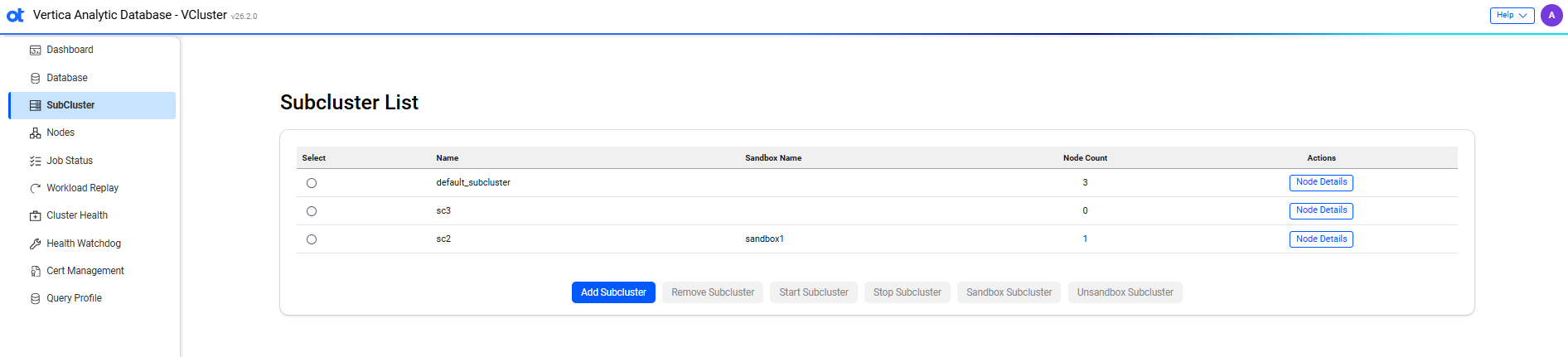Click the Nodes hierarchy icon
This screenshot has height=357, width=1568.
[x=36, y=133]
